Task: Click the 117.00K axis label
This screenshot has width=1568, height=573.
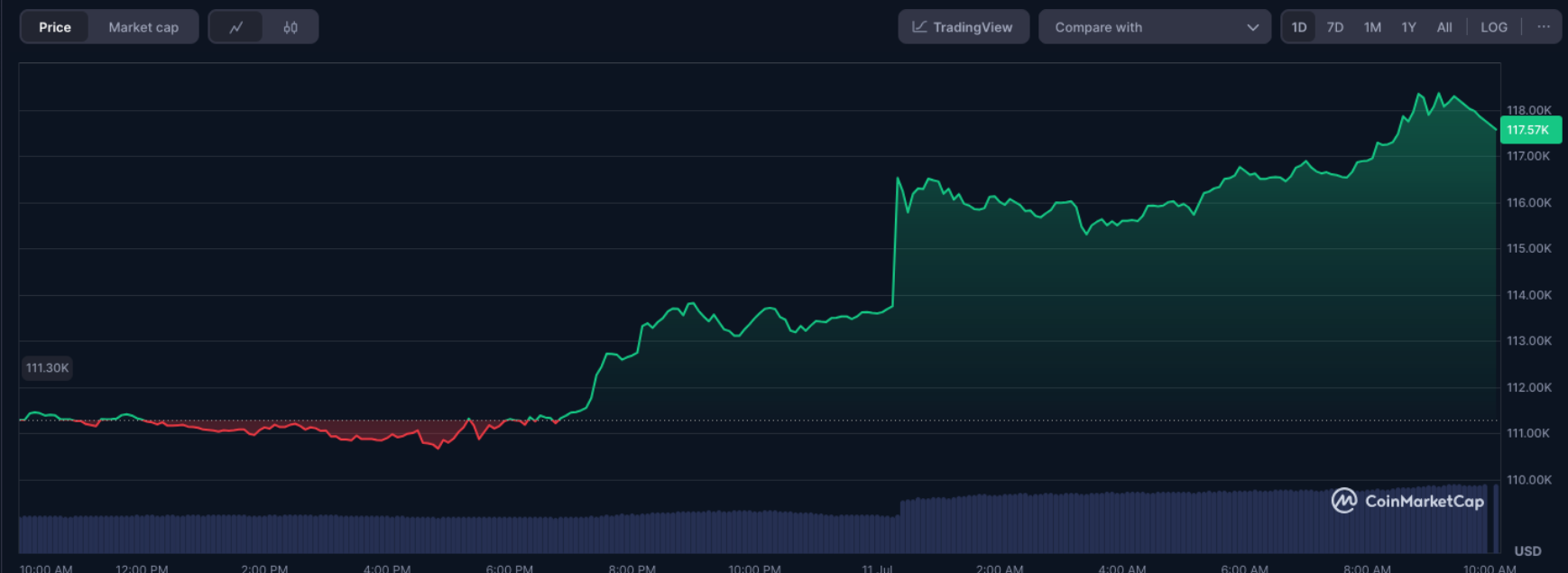Action: pos(1529,156)
